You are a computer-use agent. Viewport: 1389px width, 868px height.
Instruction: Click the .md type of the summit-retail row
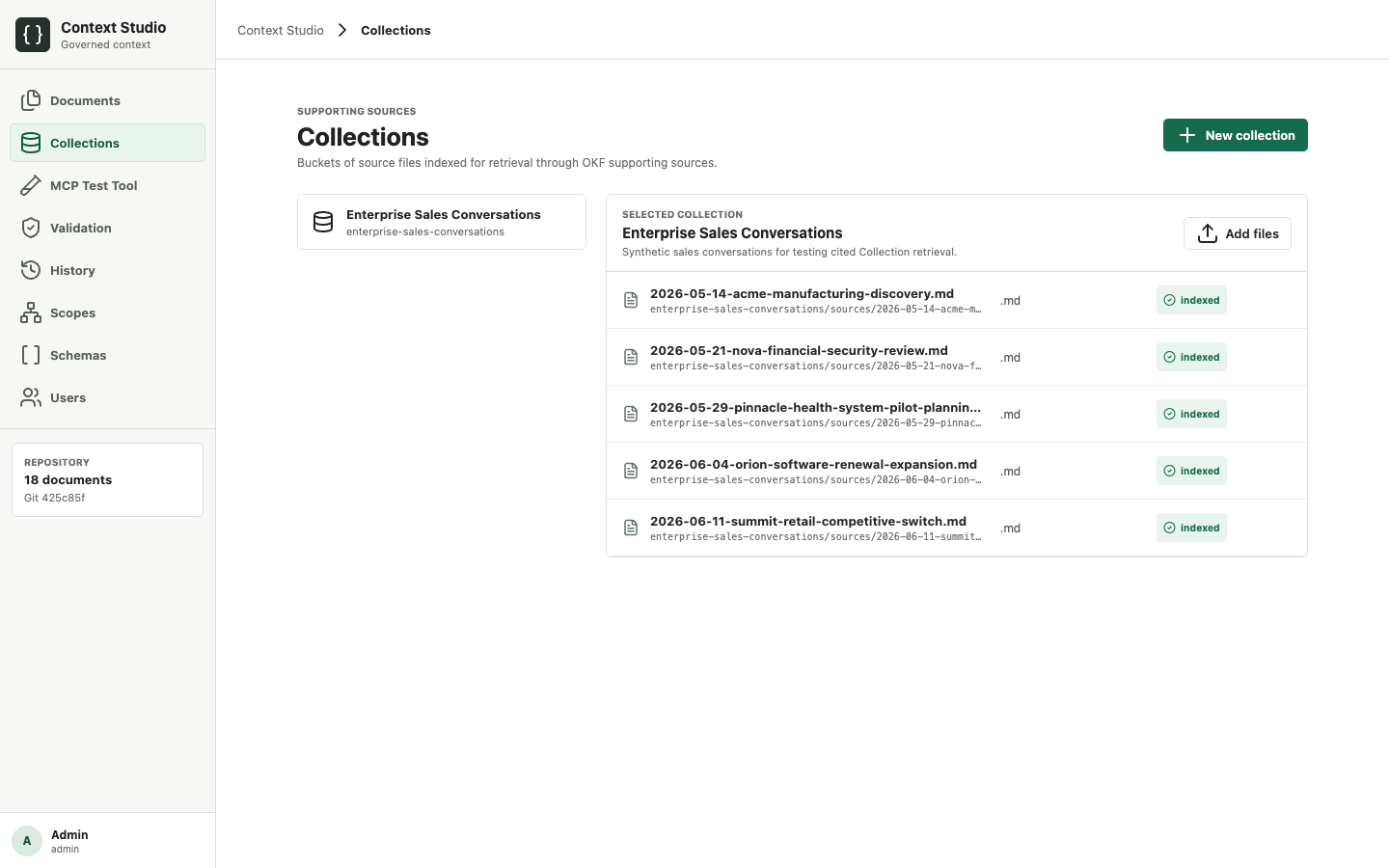1010,528
